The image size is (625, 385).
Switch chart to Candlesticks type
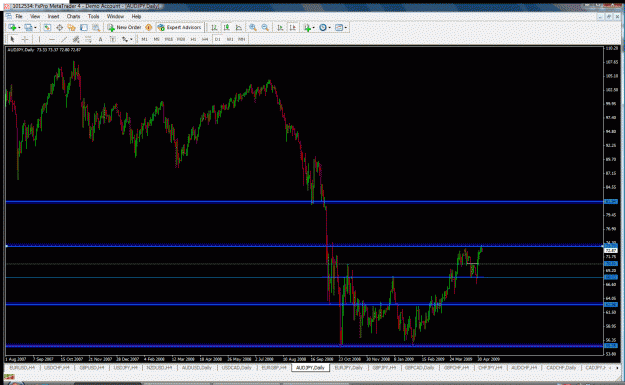pos(226,28)
